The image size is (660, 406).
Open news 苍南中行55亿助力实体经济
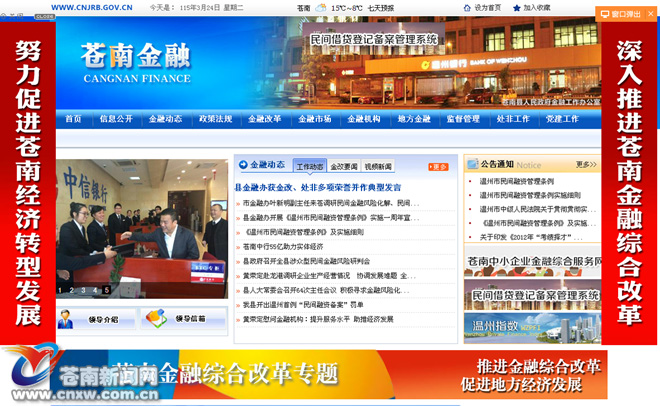pos(283,247)
